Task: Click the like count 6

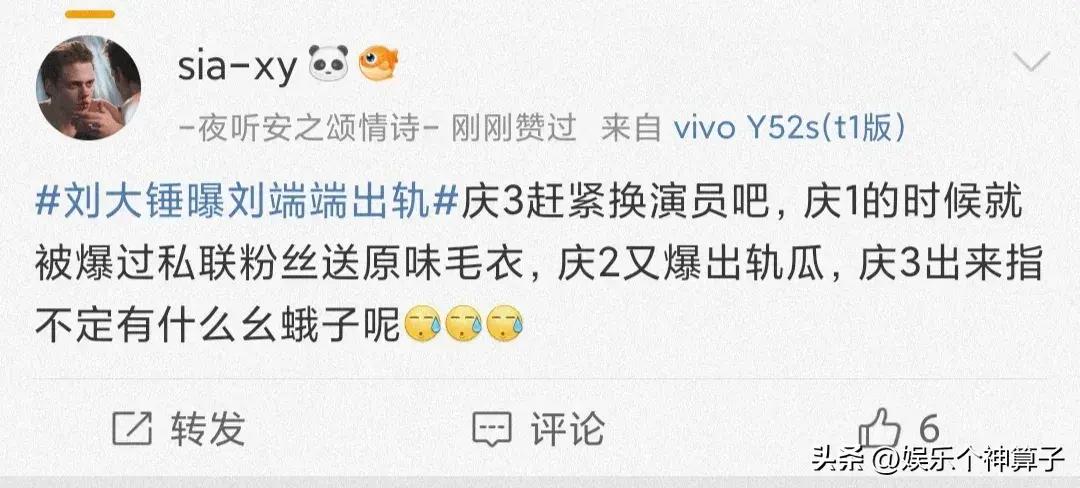Action: click(929, 429)
